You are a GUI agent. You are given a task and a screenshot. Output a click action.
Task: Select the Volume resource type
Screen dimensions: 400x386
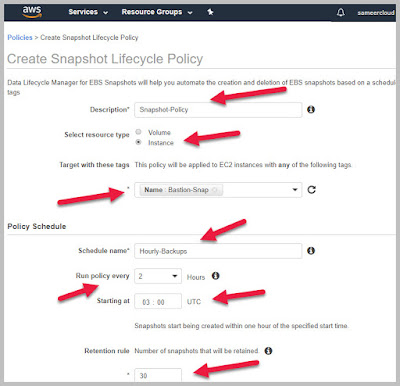tap(138, 132)
